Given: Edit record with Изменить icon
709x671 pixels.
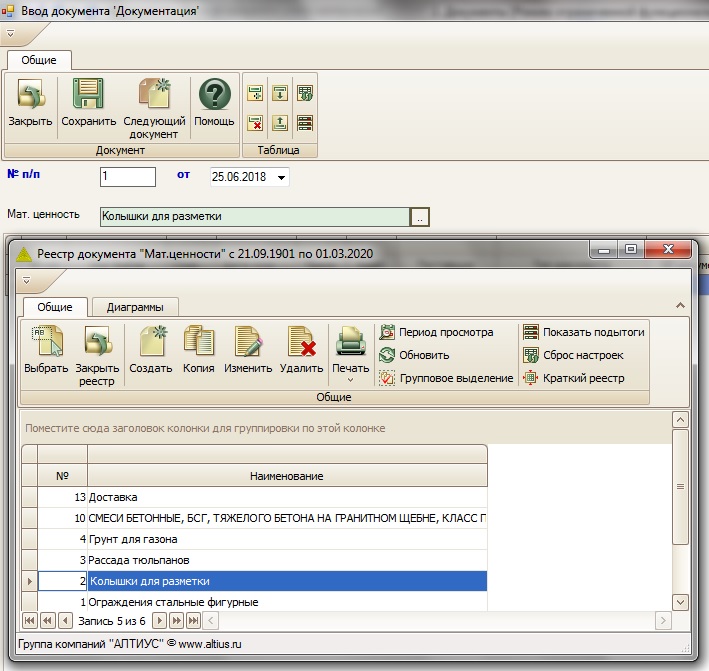Looking at the screenshot, I should tap(248, 341).
